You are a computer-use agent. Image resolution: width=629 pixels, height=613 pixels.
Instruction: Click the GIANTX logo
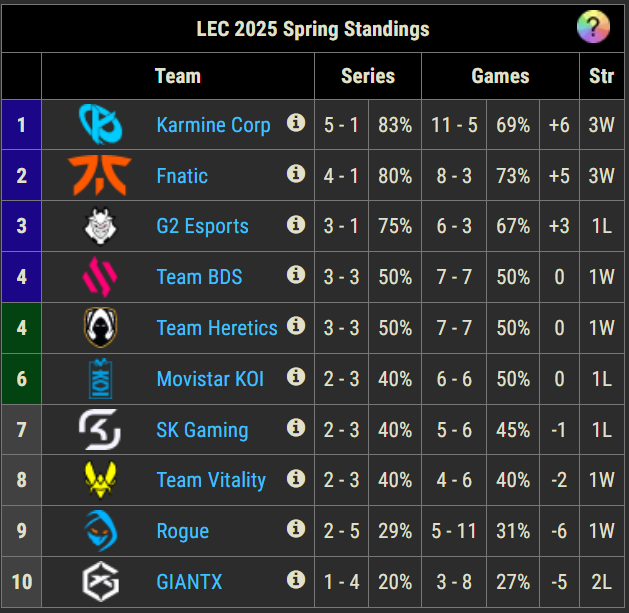(x=100, y=581)
